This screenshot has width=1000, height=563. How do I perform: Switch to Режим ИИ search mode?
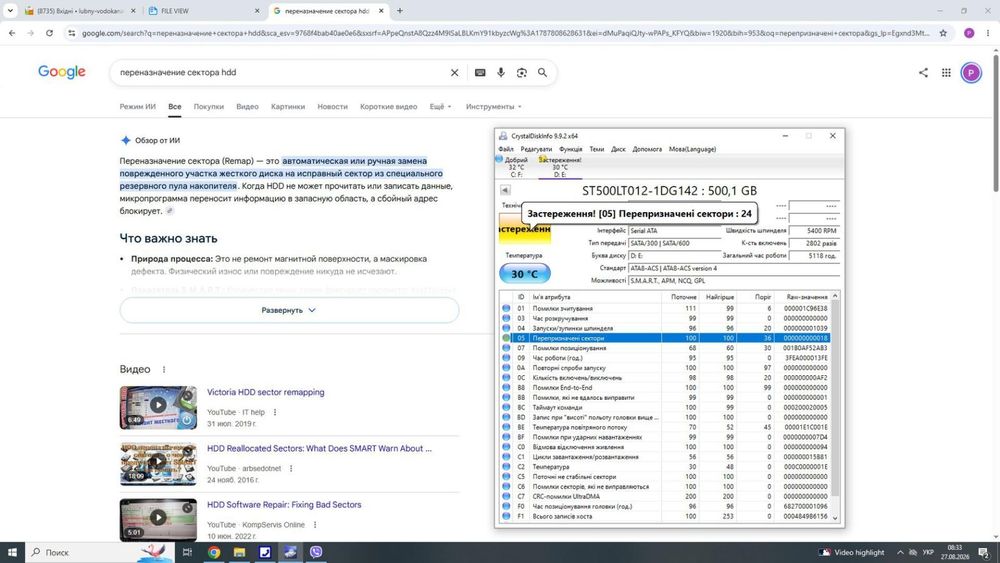click(138, 106)
